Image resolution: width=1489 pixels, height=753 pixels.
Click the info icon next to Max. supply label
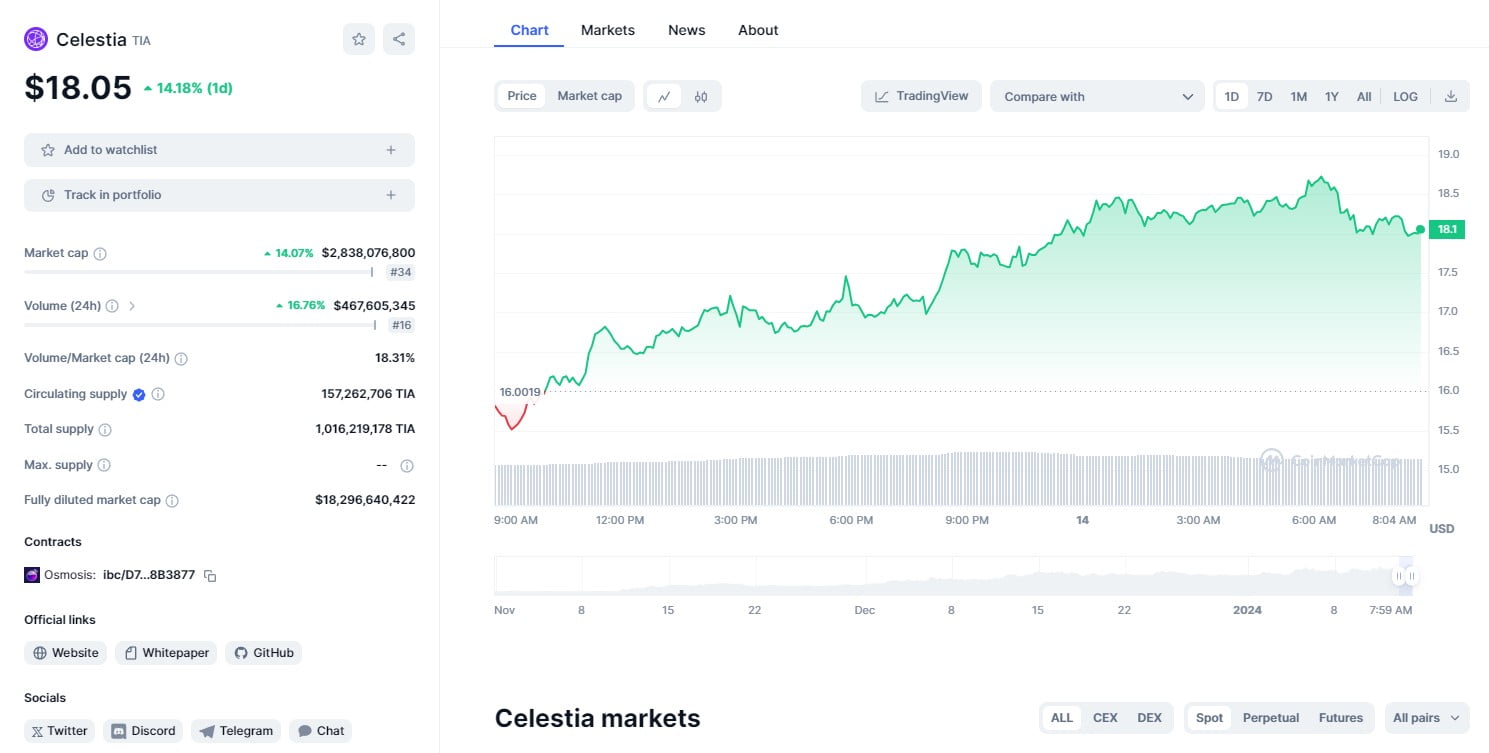104,465
